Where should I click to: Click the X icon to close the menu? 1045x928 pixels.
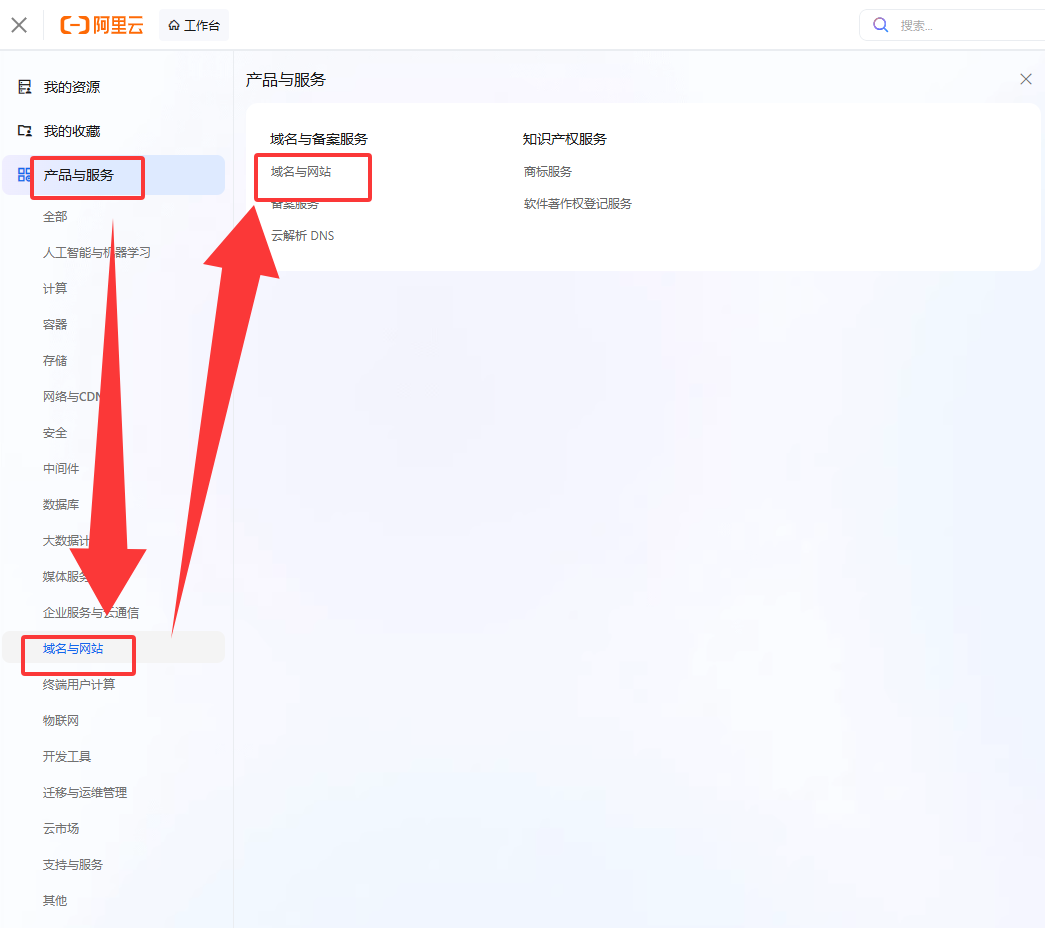tap(19, 25)
